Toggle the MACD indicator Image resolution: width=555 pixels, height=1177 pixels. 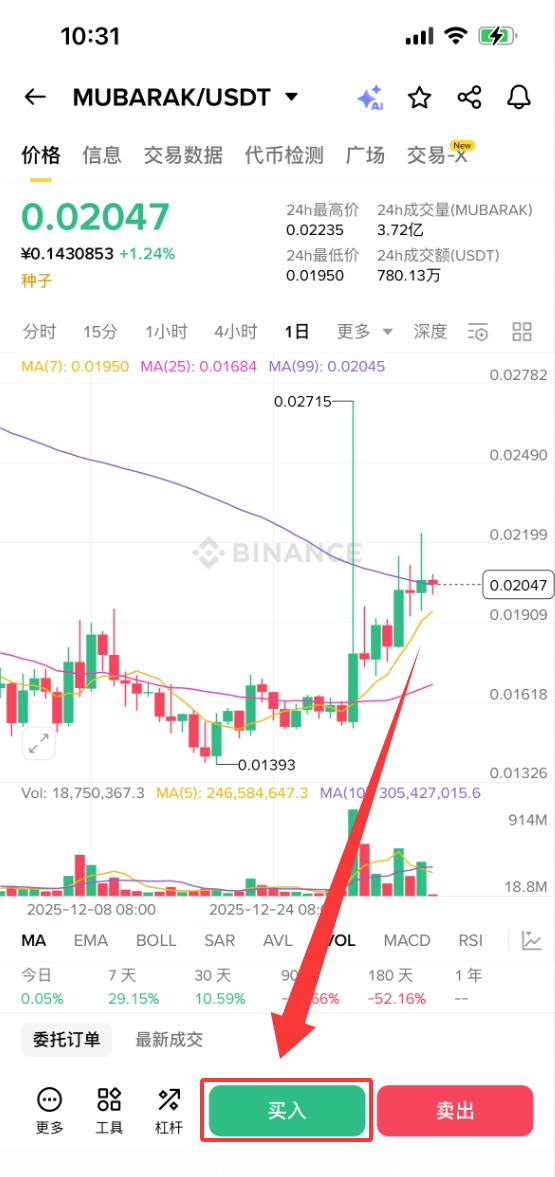coord(407,941)
